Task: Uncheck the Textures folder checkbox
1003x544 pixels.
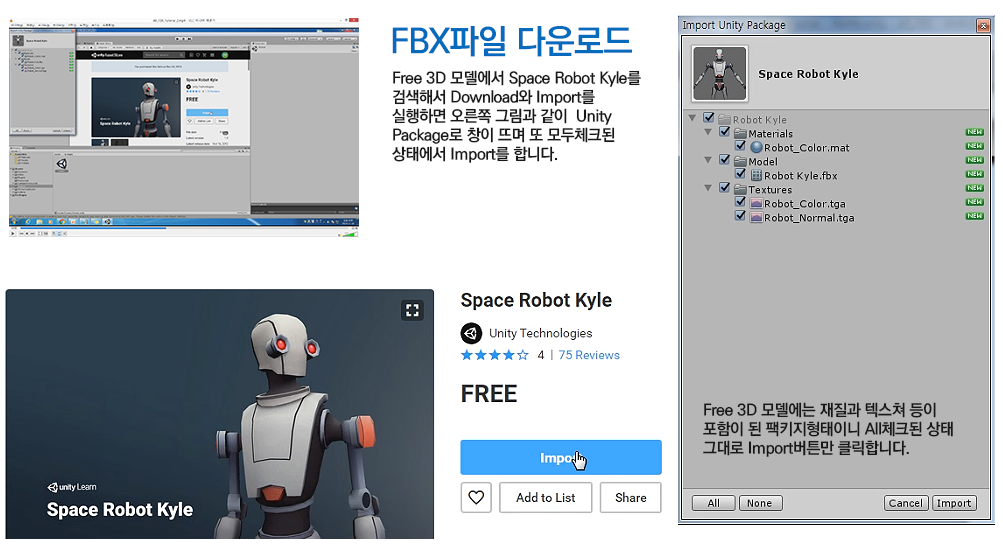Action: tap(724, 188)
